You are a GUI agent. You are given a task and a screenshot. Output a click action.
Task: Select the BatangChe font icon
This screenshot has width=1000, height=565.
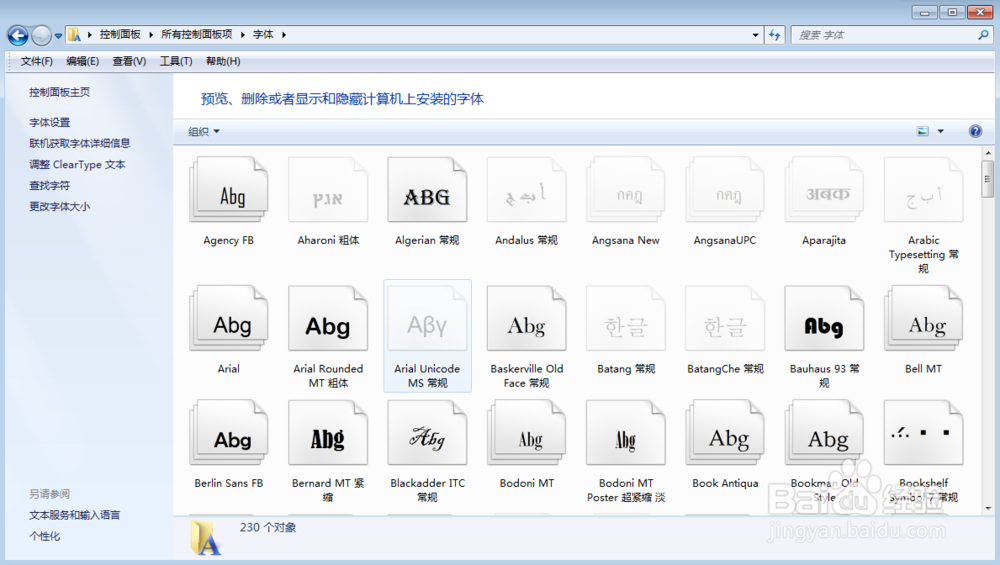pyautogui.click(x=725, y=319)
